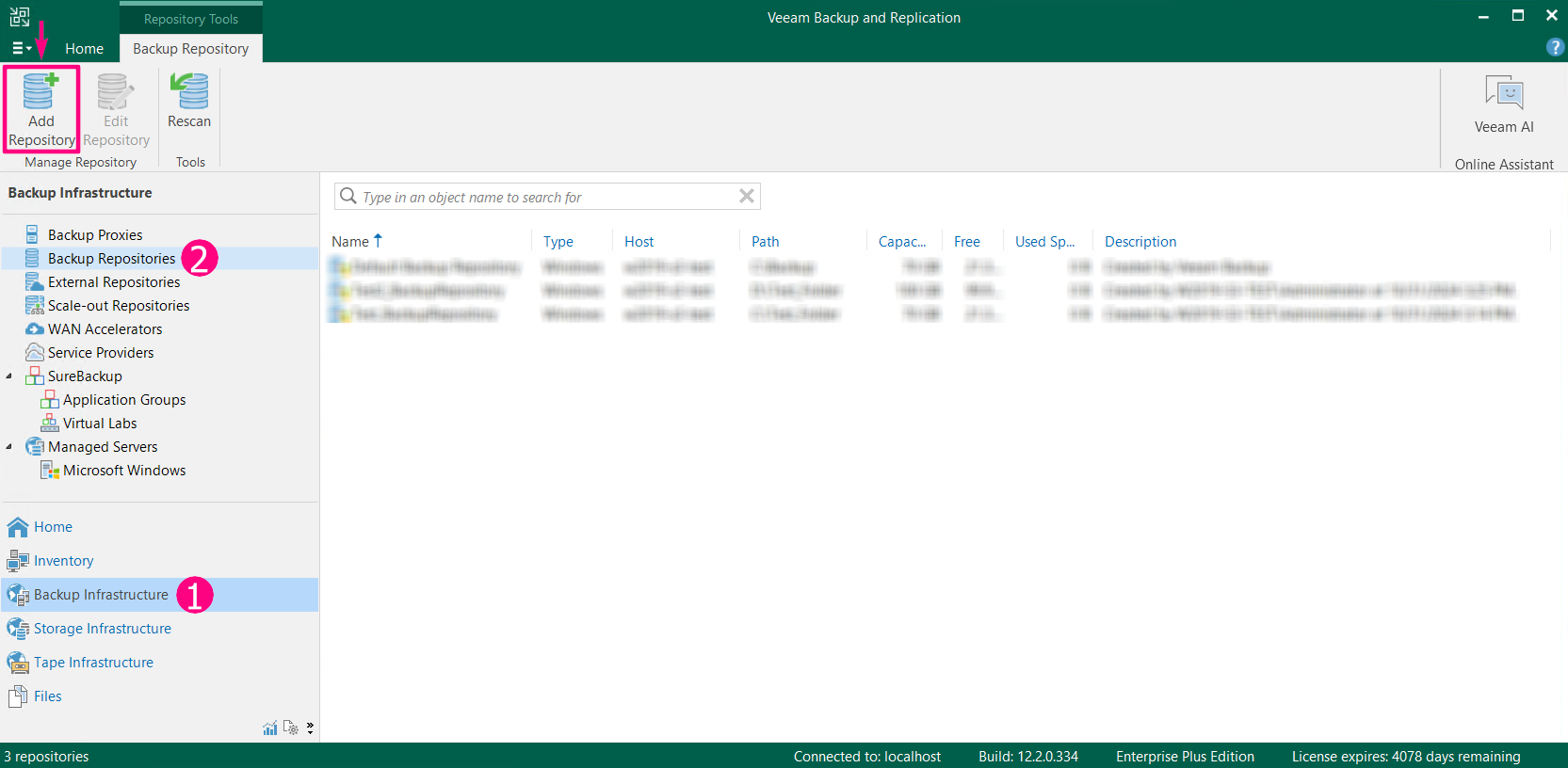Click the greyed-out Edit Repository icon

coord(116,109)
